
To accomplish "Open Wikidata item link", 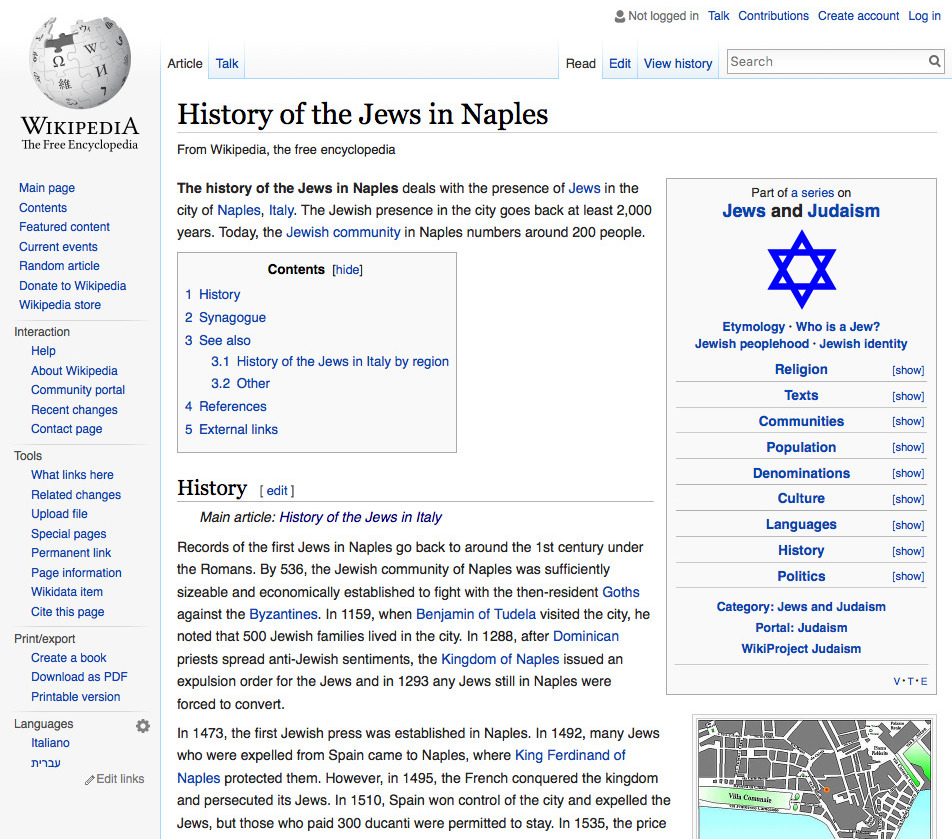I will click(x=67, y=591).
